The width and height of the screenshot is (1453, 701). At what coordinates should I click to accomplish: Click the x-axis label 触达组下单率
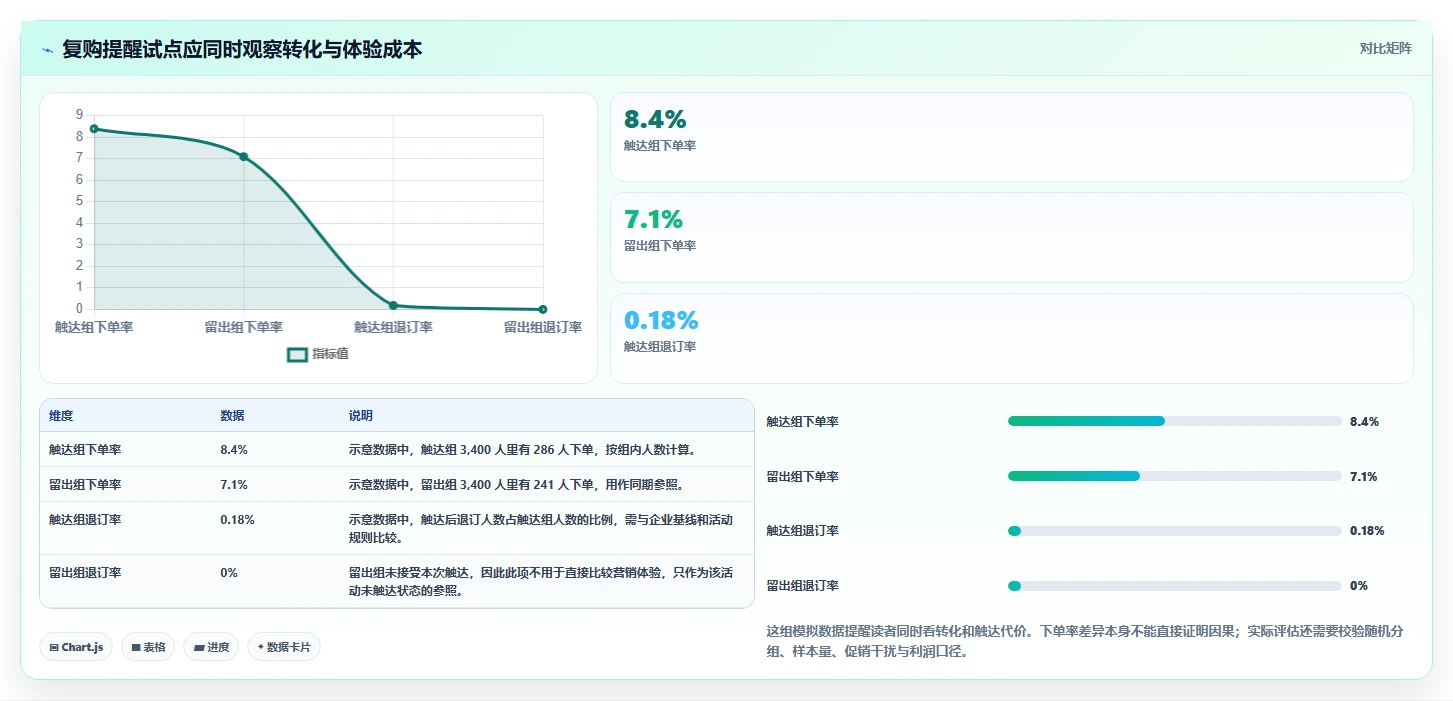tap(94, 327)
